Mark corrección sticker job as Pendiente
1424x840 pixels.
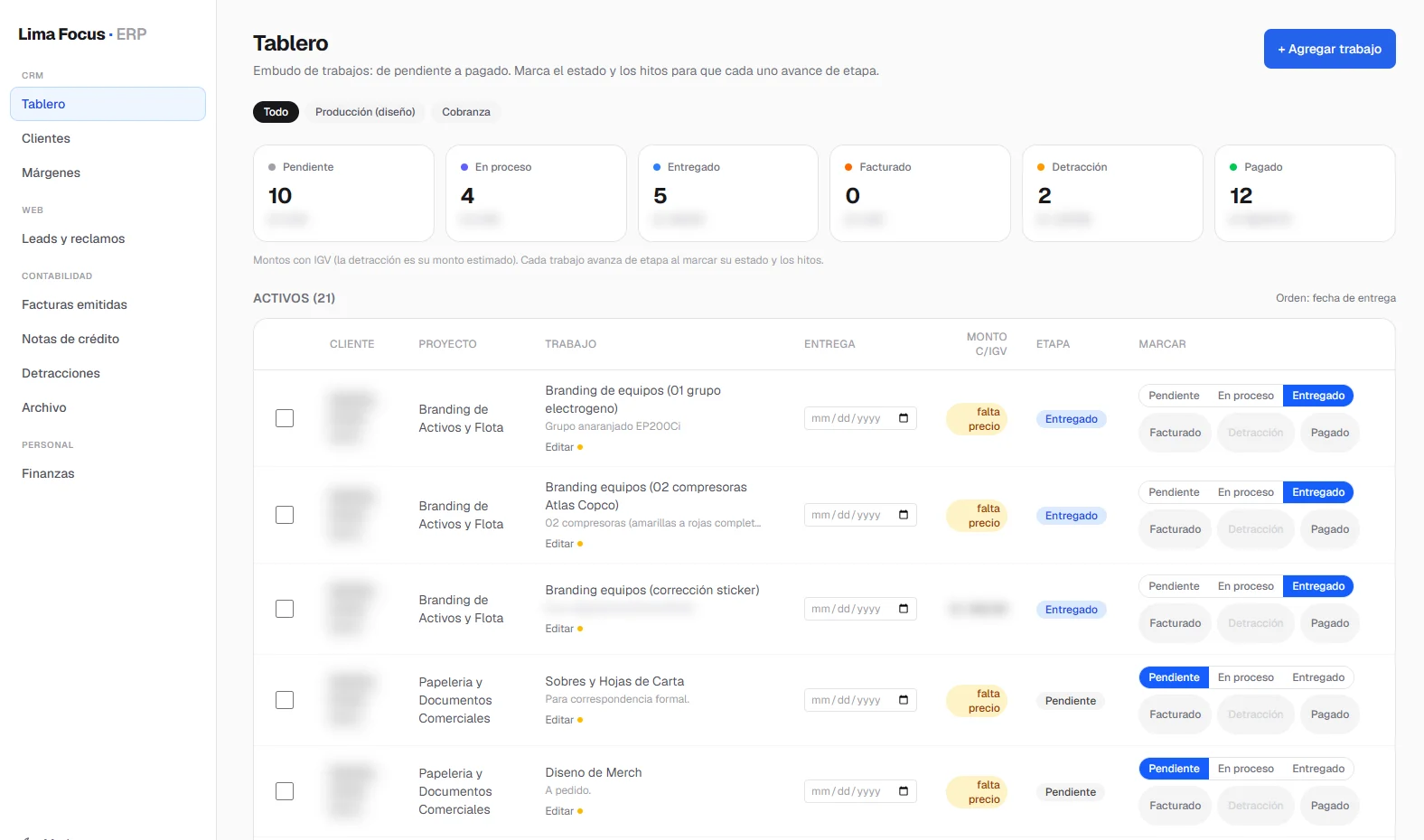1174,586
